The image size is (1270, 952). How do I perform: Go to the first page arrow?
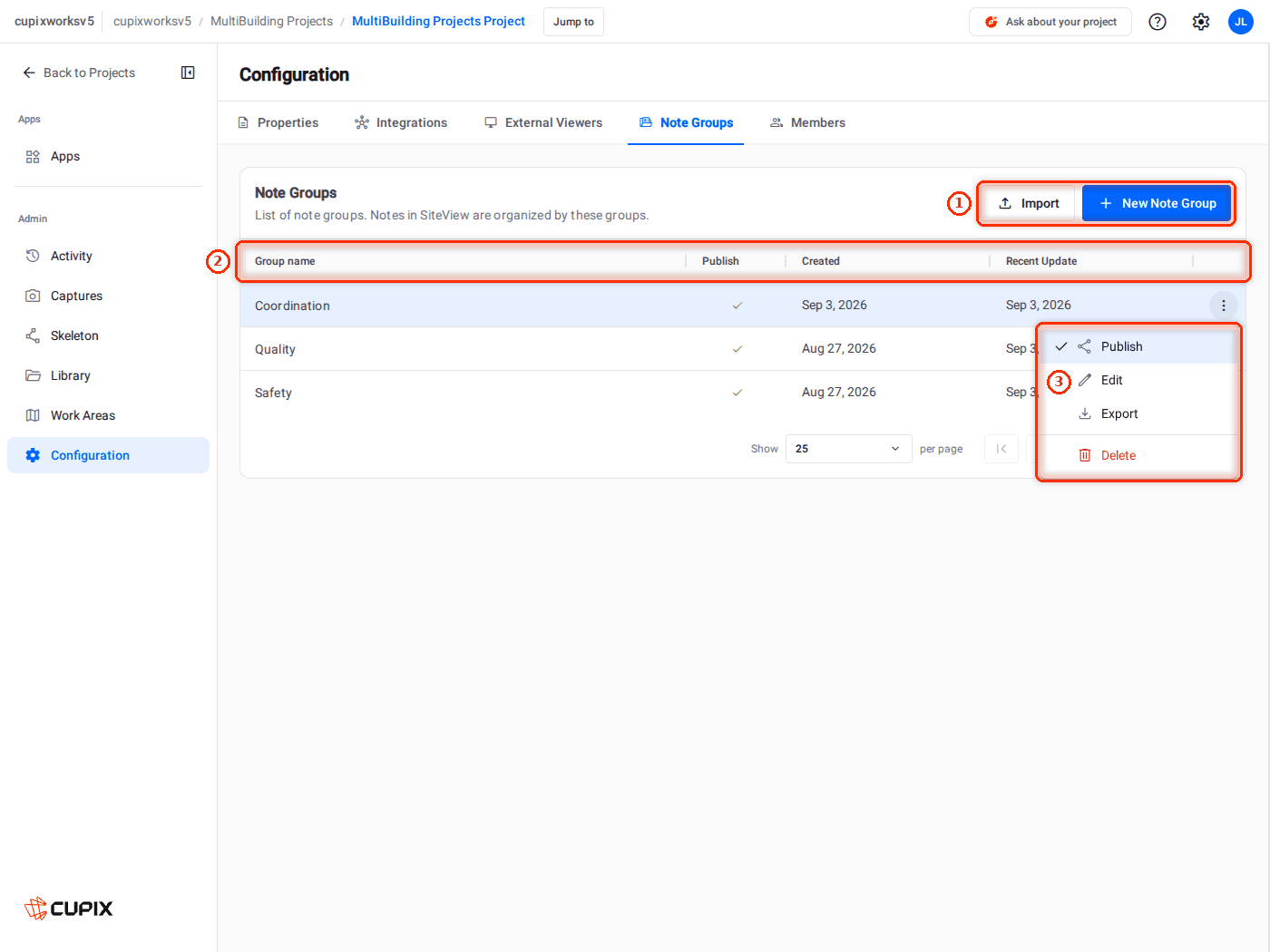[x=1001, y=449]
